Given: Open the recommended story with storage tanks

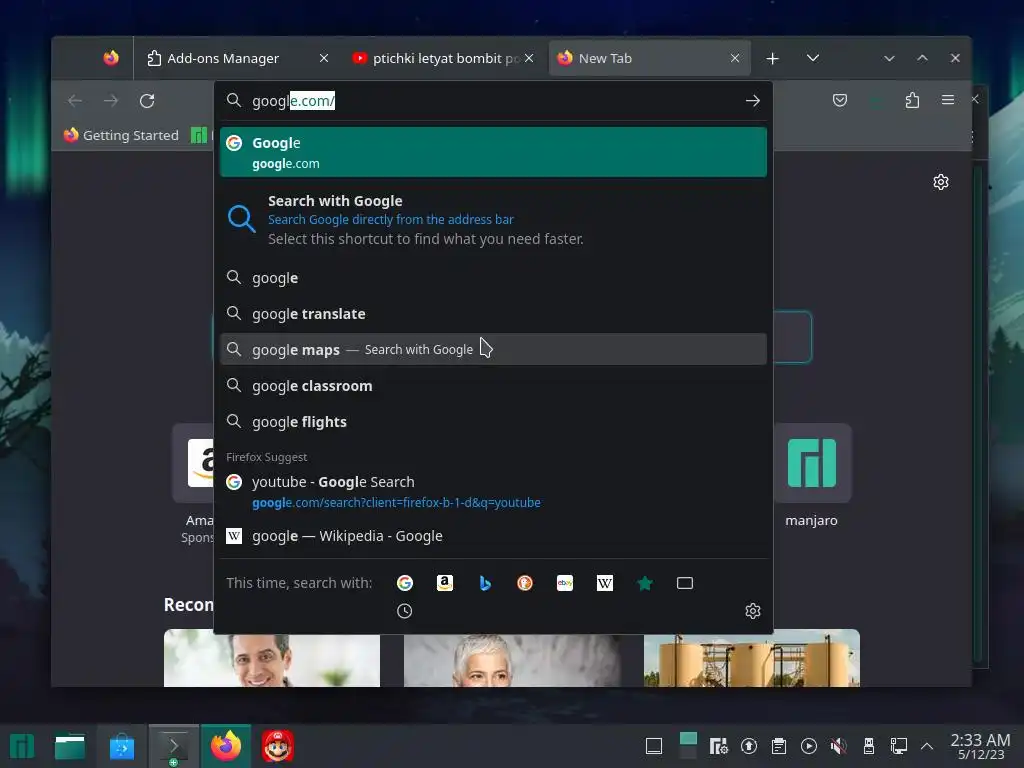Looking at the screenshot, I should click(x=752, y=658).
